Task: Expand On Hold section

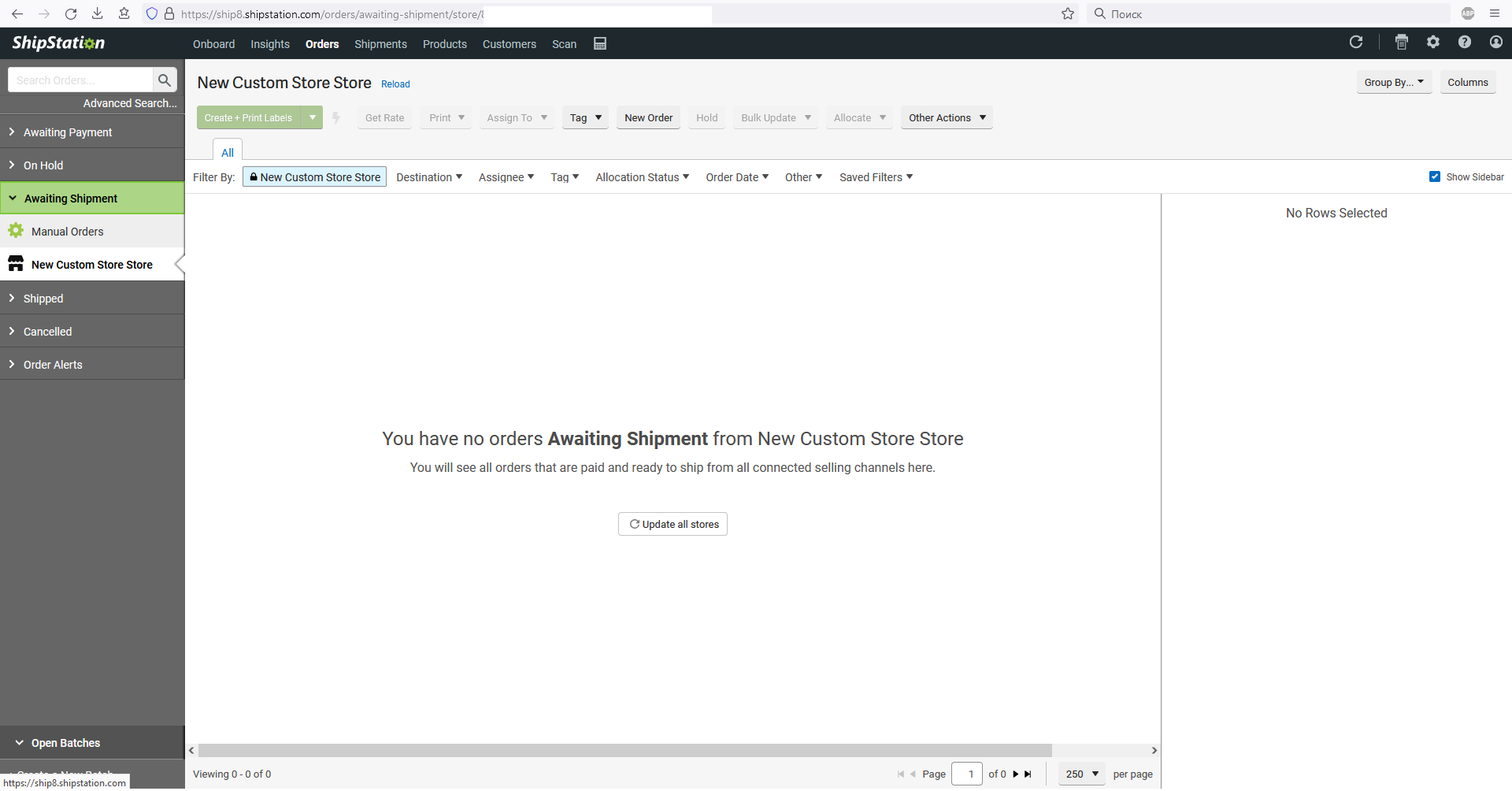Action: (92, 165)
